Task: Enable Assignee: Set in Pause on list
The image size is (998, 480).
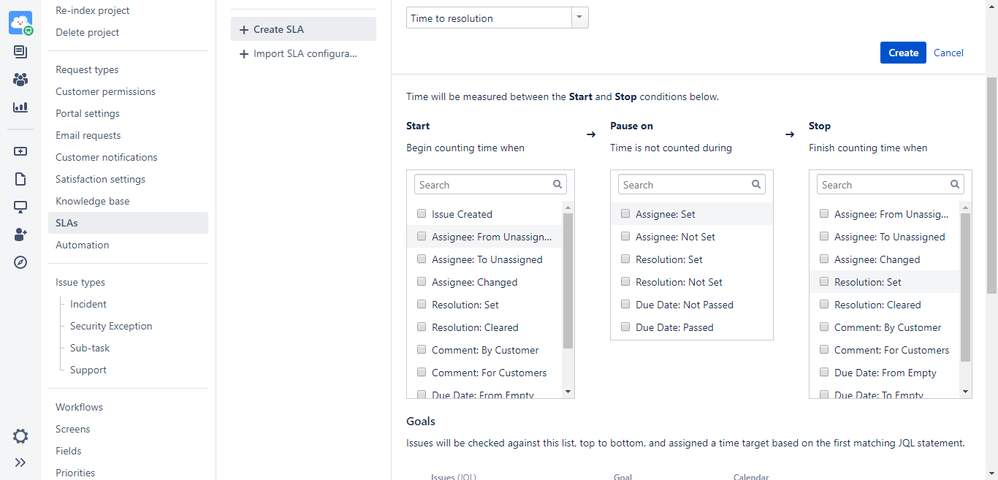Action: click(x=625, y=214)
